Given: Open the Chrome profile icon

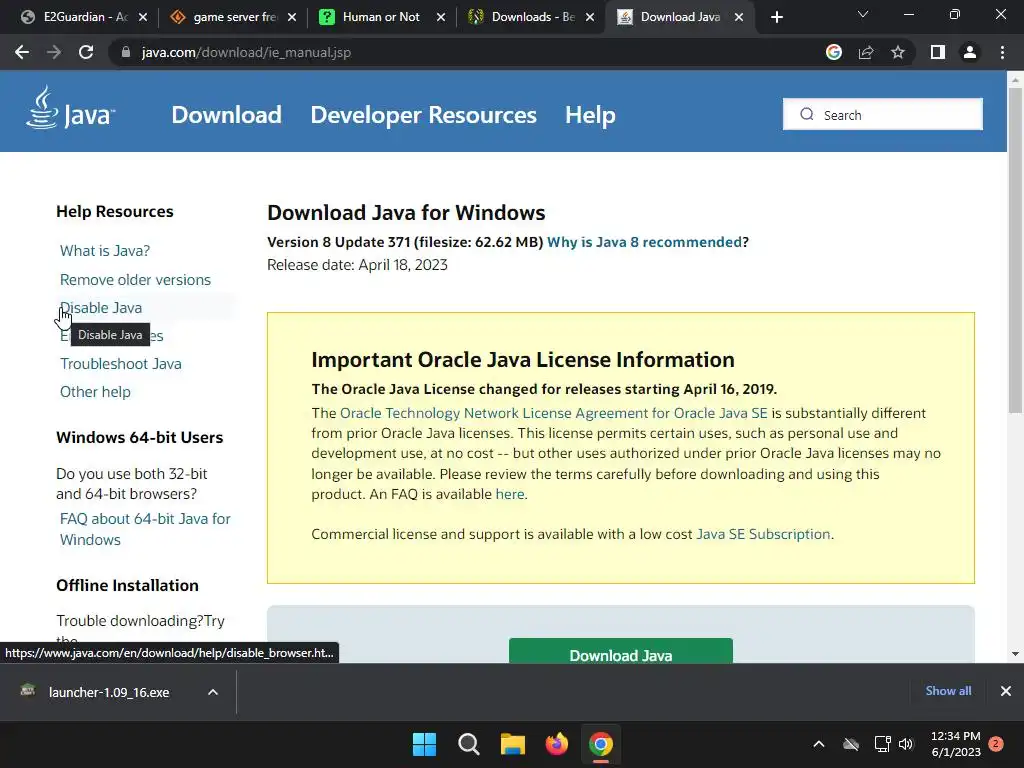Looking at the screenshot, I should pyautogui.click(x=970, y=52).
